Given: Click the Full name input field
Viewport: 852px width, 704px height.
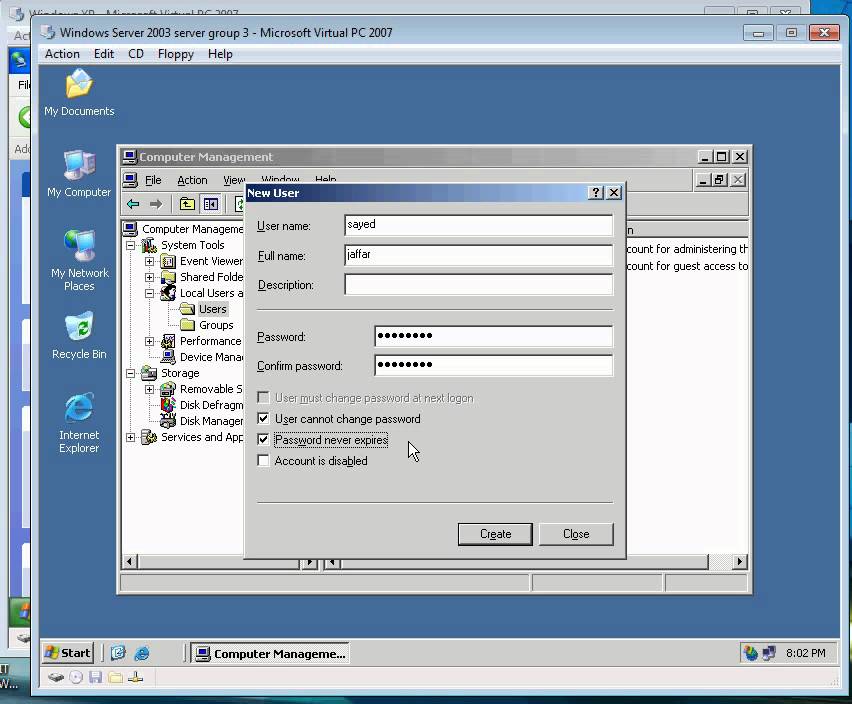Looking at the screenshot, I should coord(479,255).
